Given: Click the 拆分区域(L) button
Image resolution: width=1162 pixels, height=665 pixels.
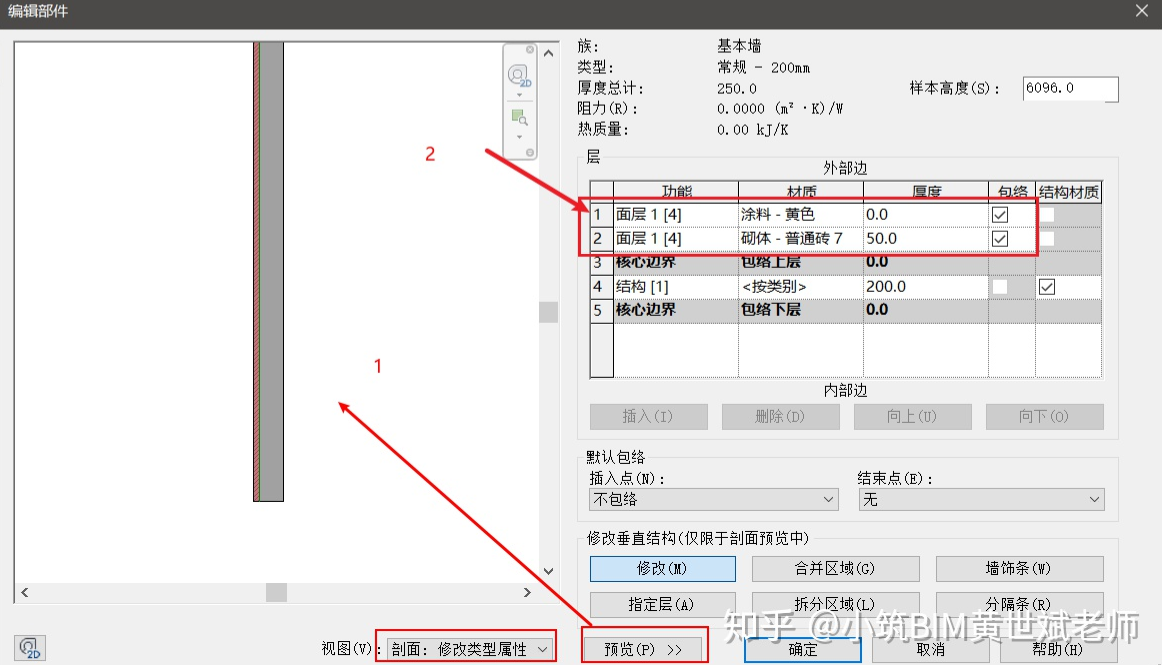Looking at the screenshot, I should click(x=835, y=604).
